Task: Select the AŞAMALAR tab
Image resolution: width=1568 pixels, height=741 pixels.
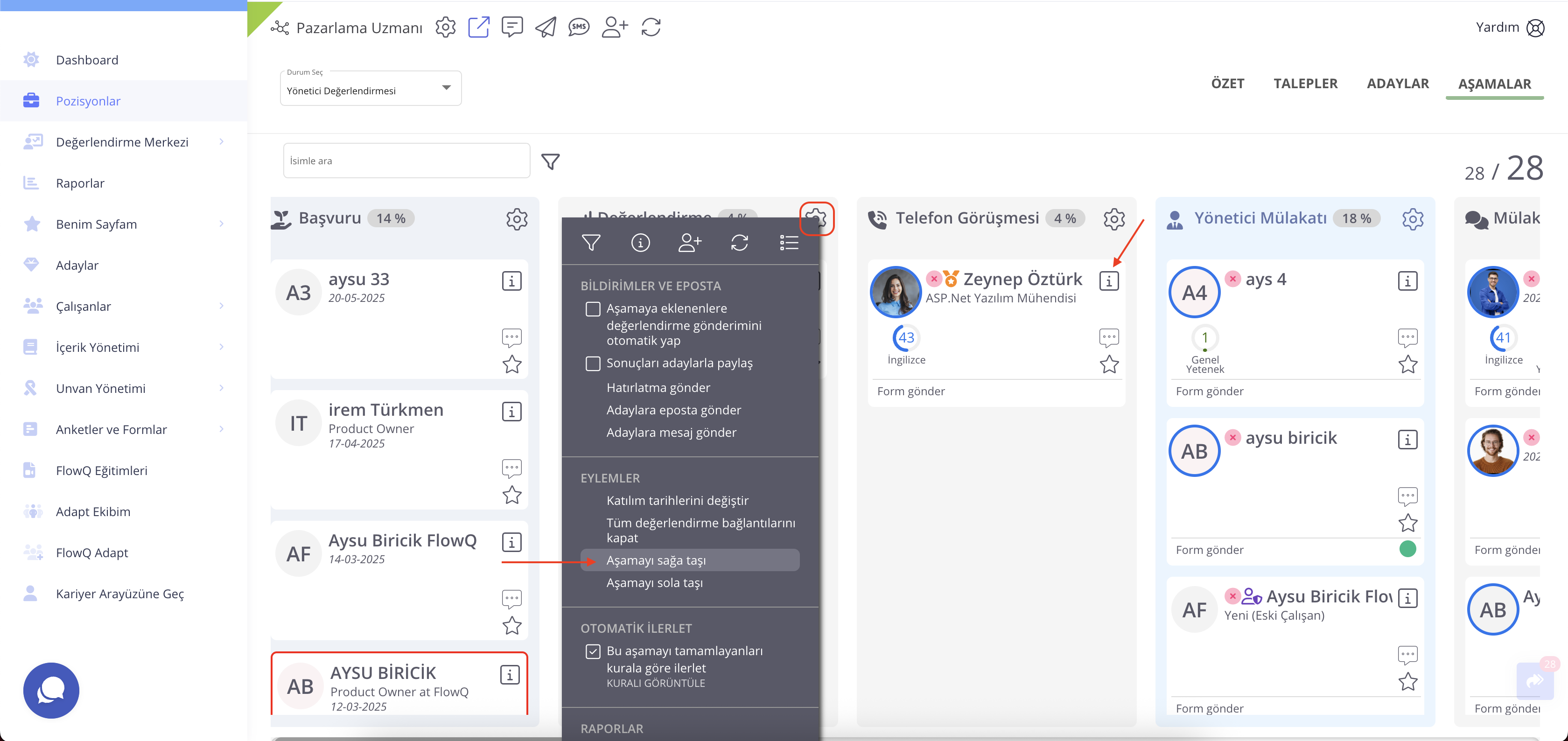Action: pos(1494,84)
